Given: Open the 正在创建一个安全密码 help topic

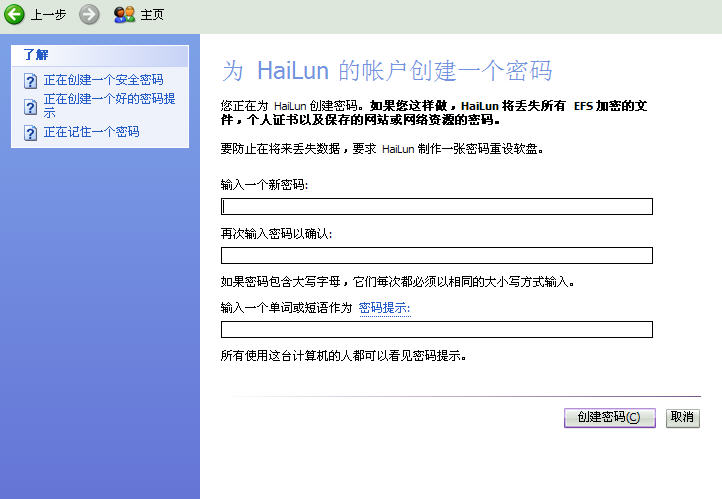Looking at the screenshot, I should tap(103, 80).
